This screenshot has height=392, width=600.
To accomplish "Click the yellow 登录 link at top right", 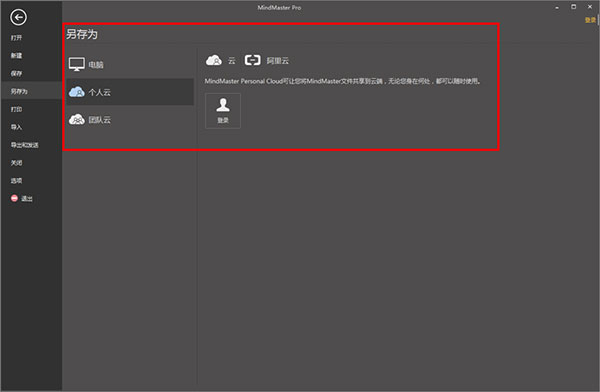I will click(590, 20).
